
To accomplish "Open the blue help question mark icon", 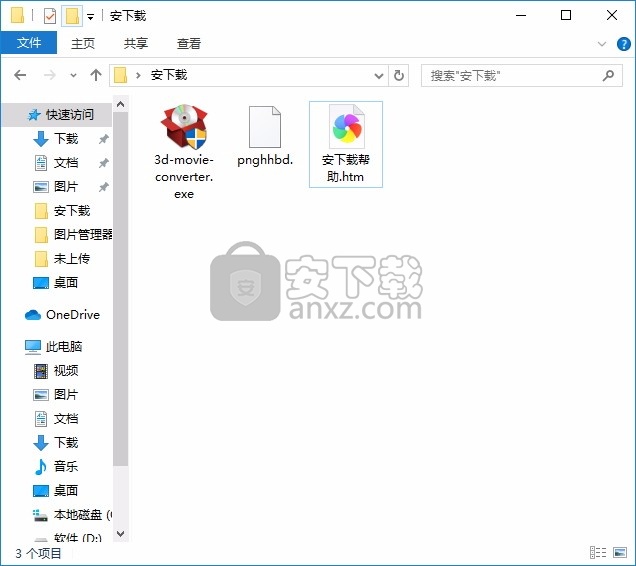I will (623, 43).
